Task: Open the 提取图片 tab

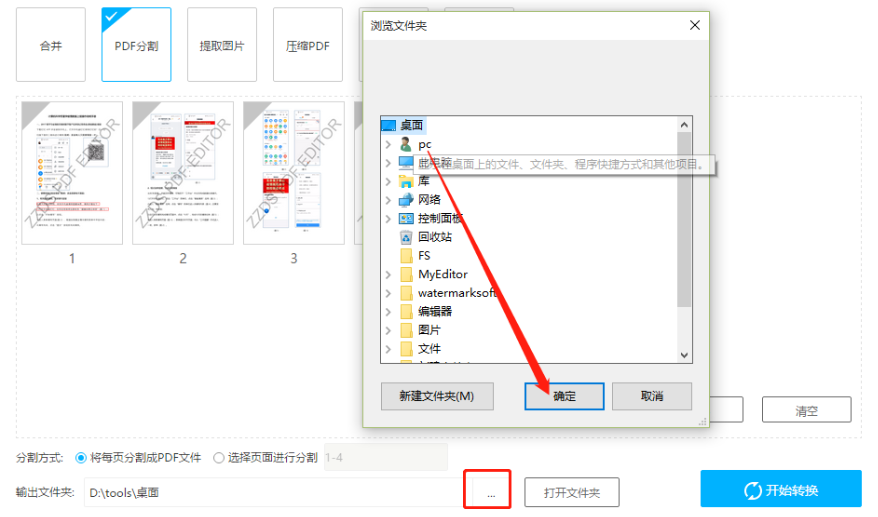Action: click(x=222, y=45)
